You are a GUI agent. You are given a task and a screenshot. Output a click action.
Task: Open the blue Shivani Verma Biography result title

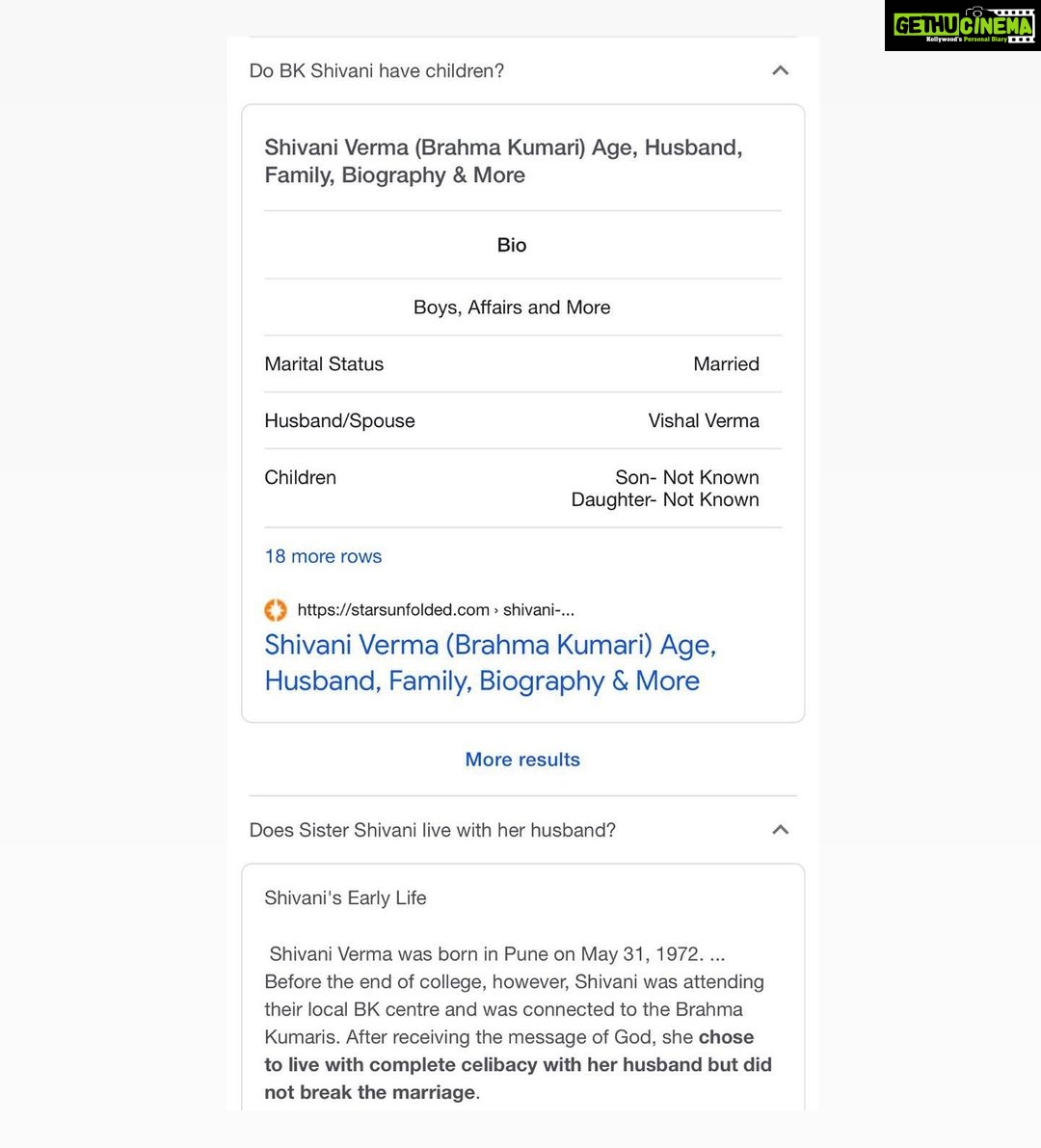[490, 662]
